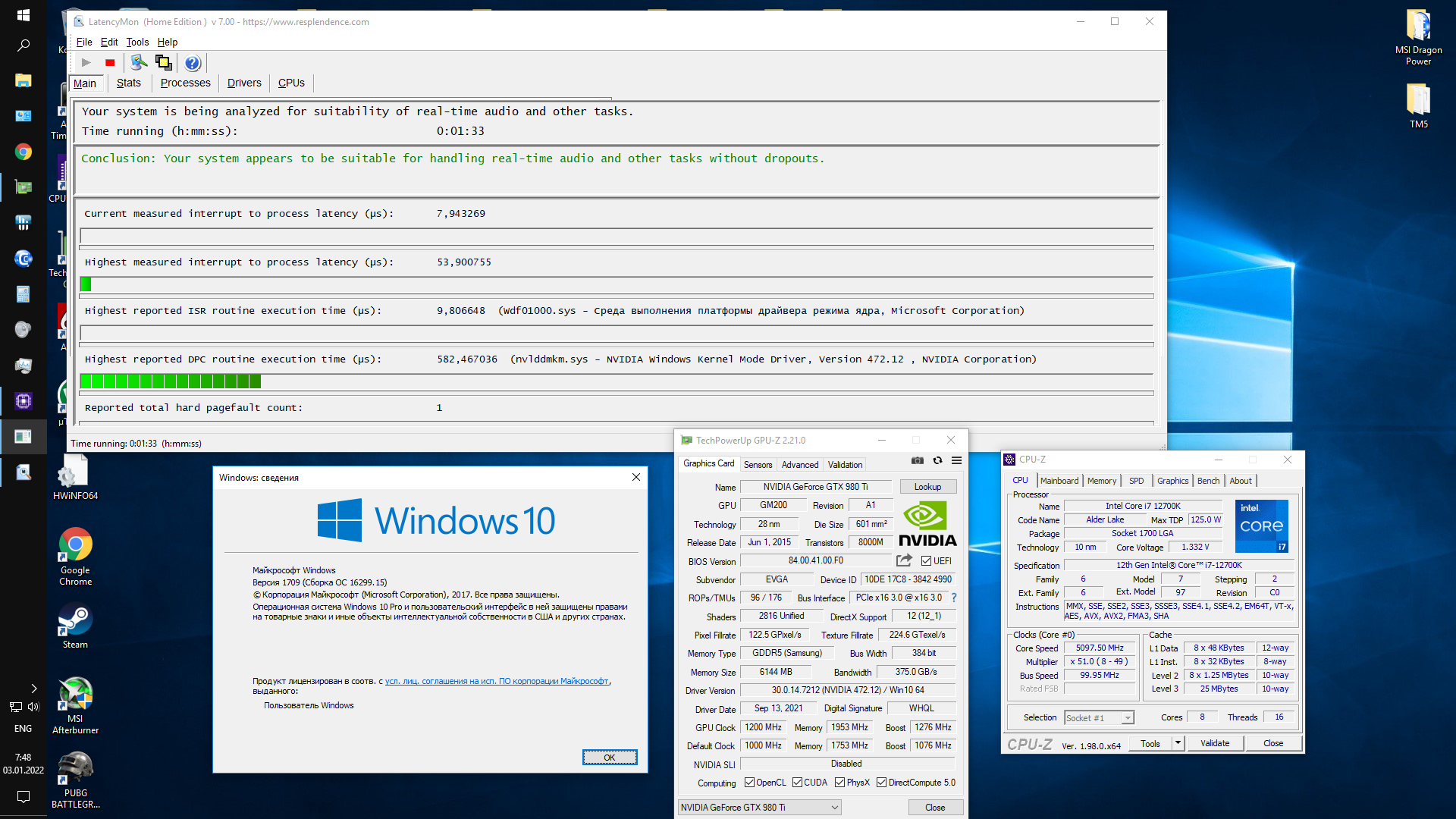Image resolution: width=1456 pixels, height=819 pixels.
Task: Toggle the UEFI checkbox
Action: [926, 561]
